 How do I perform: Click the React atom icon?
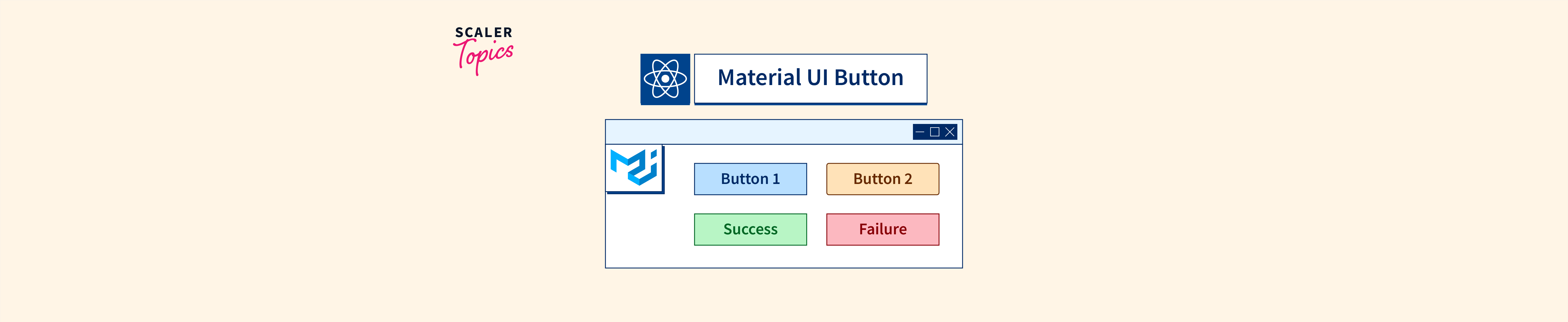coord(665,79)
